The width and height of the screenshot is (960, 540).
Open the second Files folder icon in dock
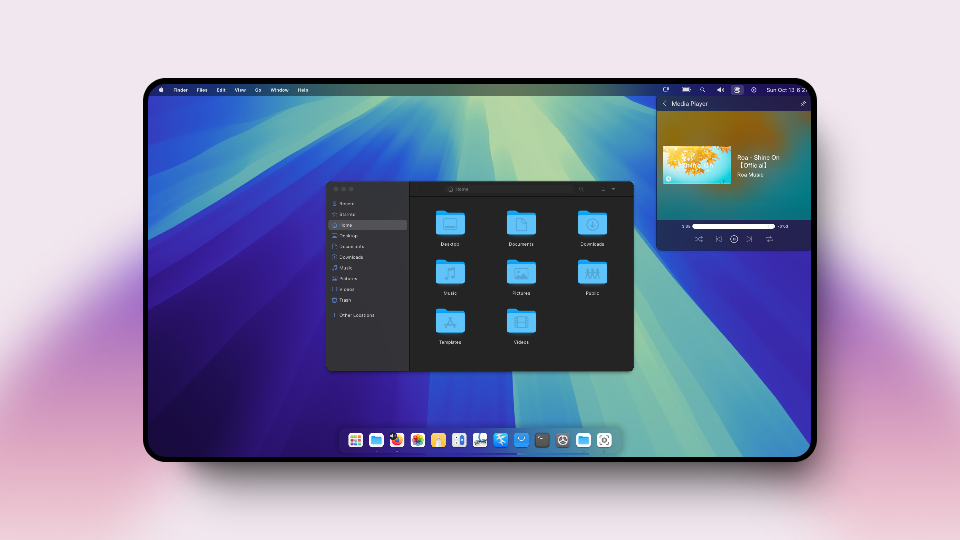point(583,440)
